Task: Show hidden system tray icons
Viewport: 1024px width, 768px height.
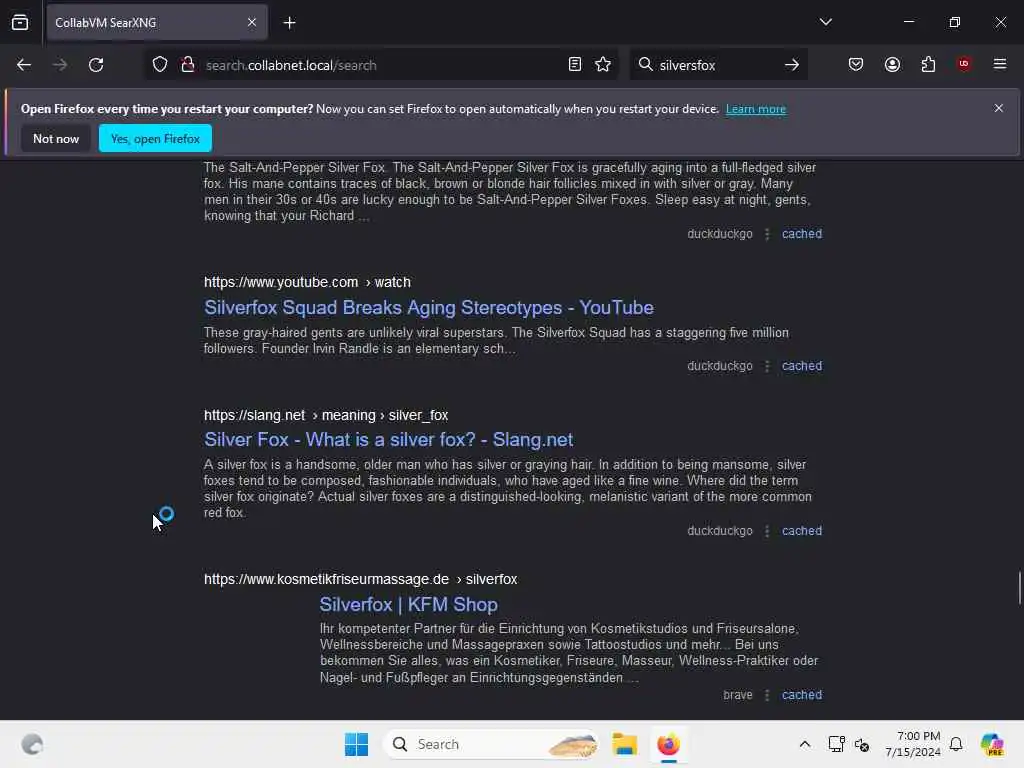Action: 805,744
